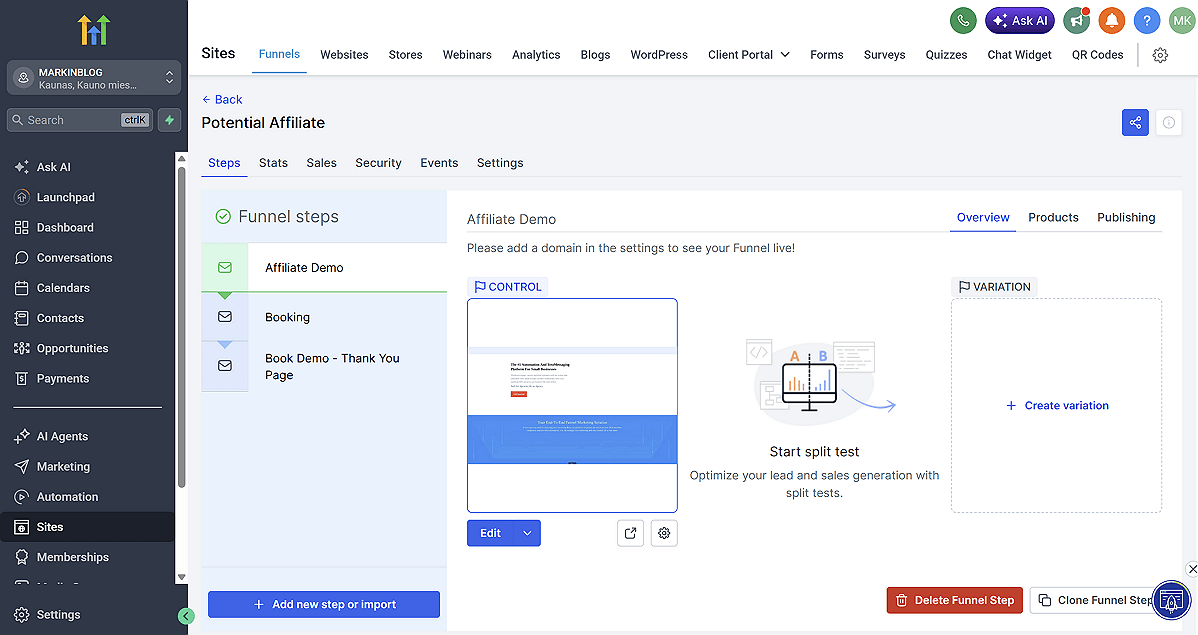Click Delete Funnel Step
This screenshot has height=635, width=1198.
[x=954, y=601]
